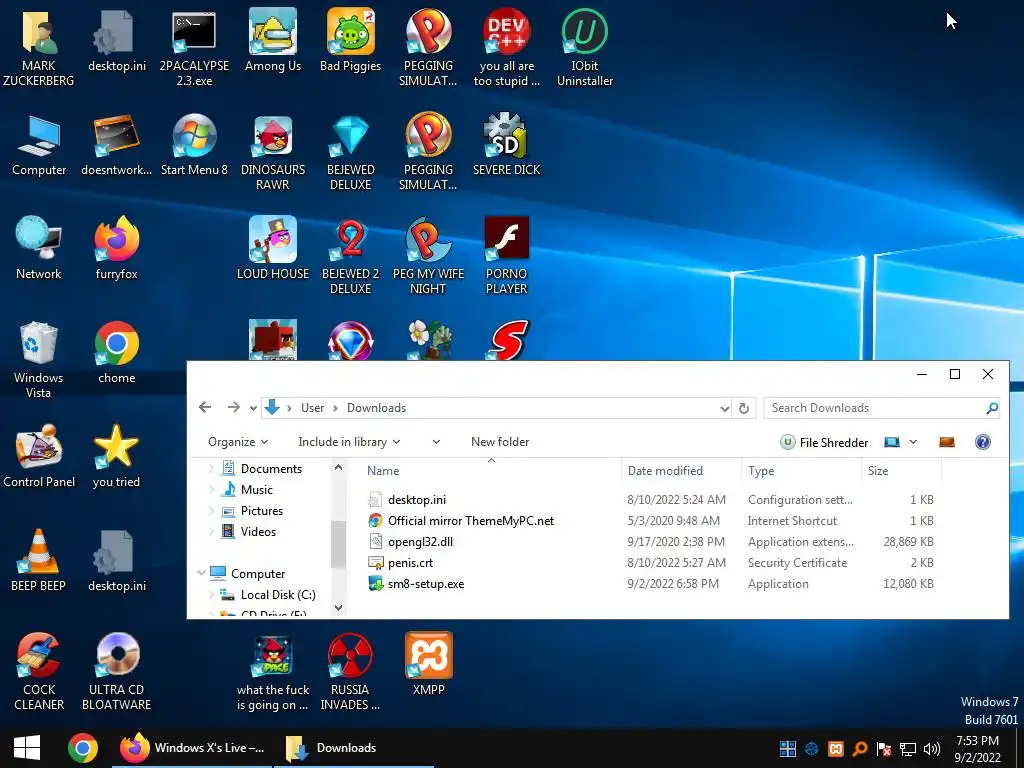Switch to Windows X's Live taskbar item
Screen dimensions: 1024x768
pos(193,748)
